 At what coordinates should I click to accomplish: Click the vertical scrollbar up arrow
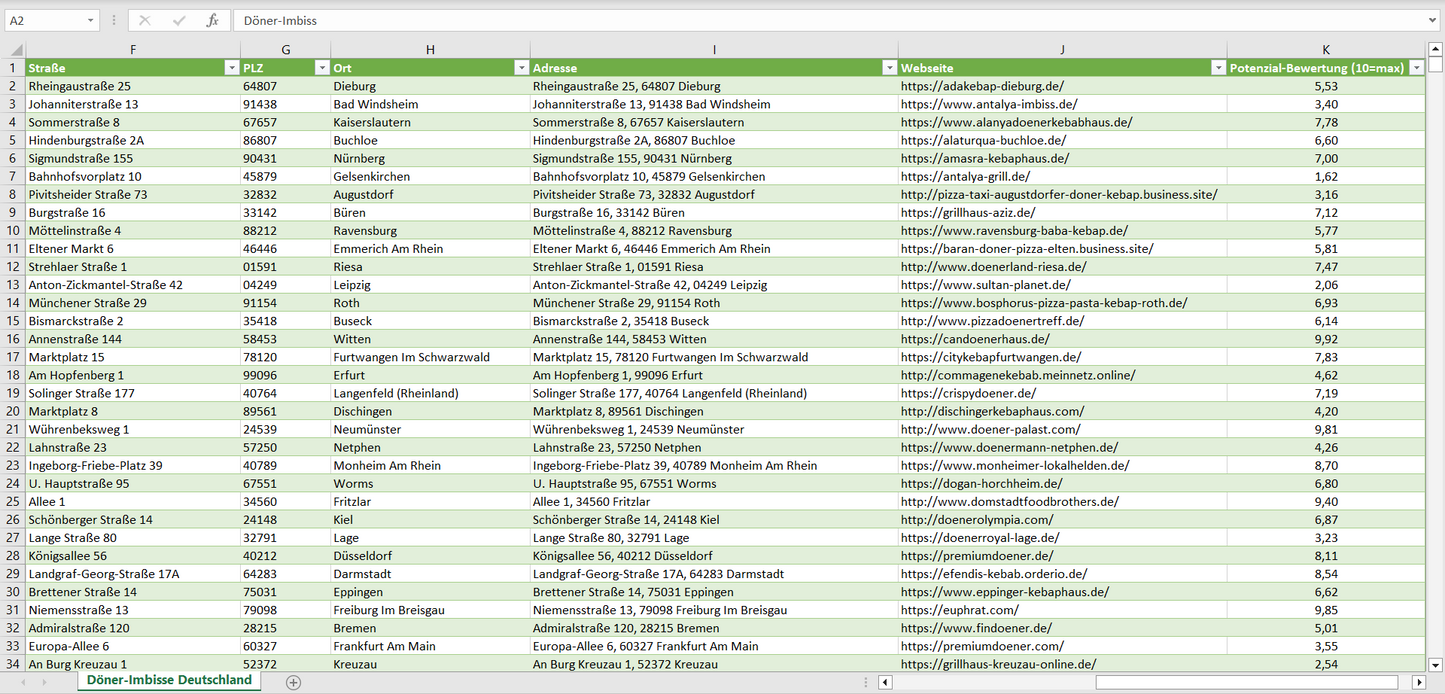coord(1436,50)
